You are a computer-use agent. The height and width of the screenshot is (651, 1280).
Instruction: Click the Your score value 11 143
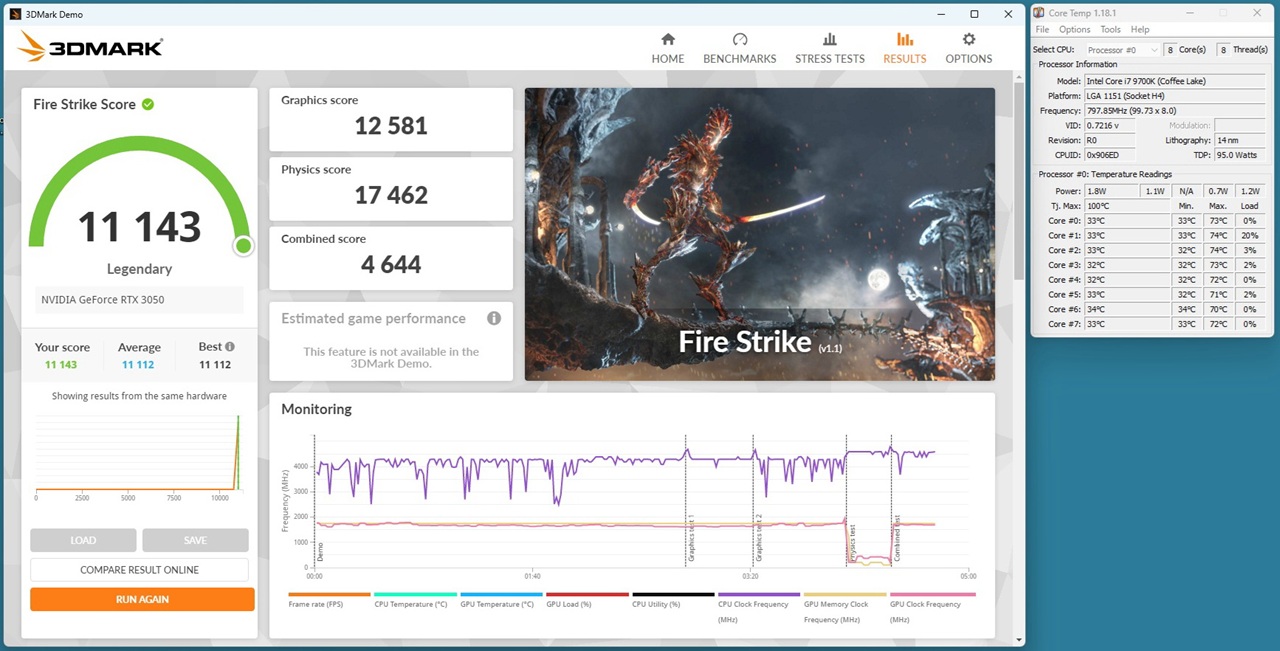point(61,365)
